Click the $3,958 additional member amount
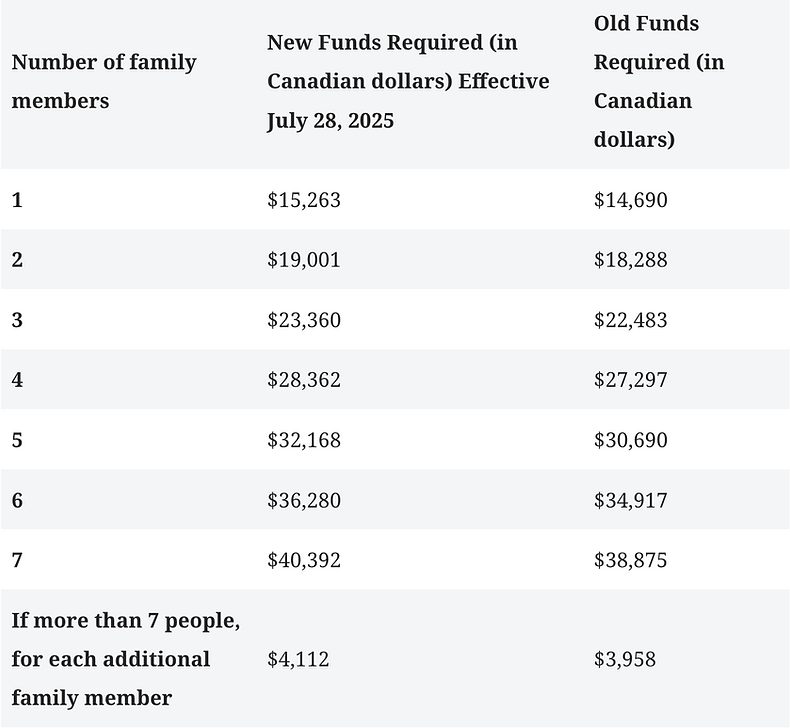 625,659
